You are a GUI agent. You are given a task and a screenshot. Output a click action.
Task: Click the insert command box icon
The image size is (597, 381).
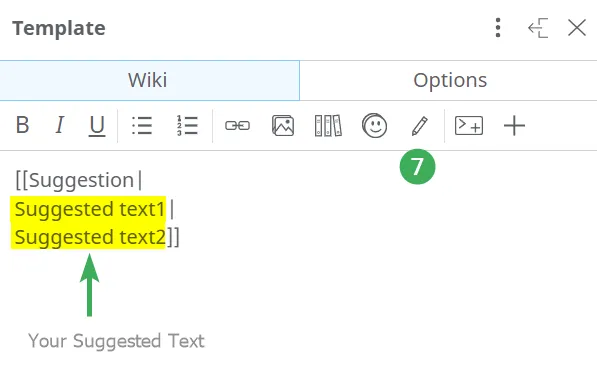[x=469, y=126]
